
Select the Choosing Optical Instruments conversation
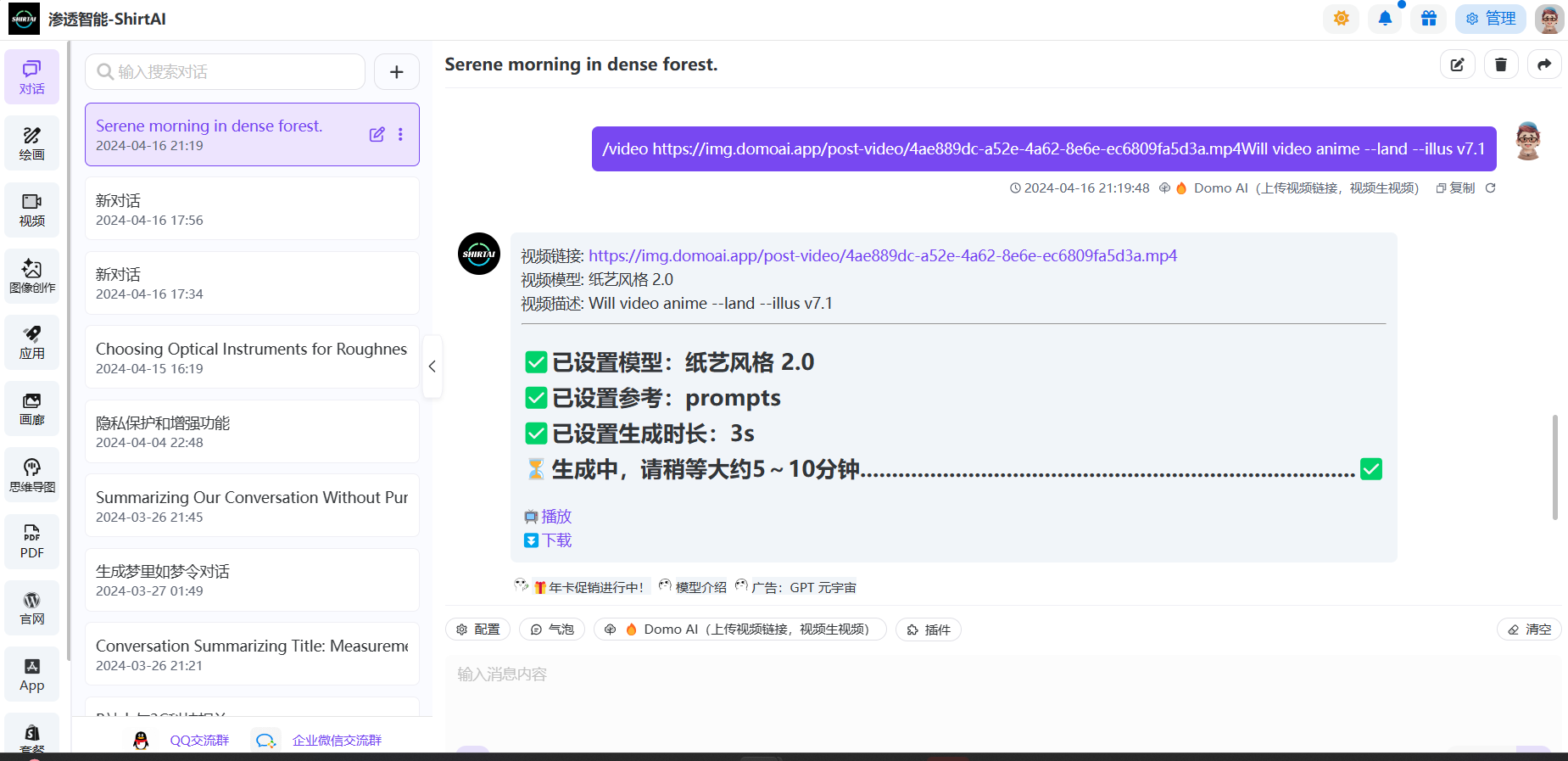(252, 357)
